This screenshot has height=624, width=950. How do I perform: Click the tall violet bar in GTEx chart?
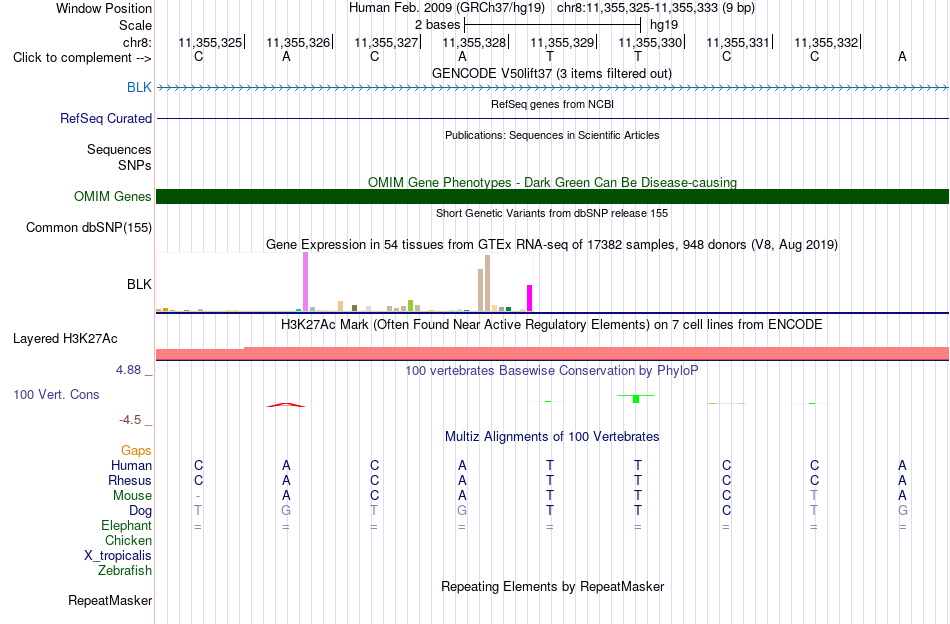(305, 282)
